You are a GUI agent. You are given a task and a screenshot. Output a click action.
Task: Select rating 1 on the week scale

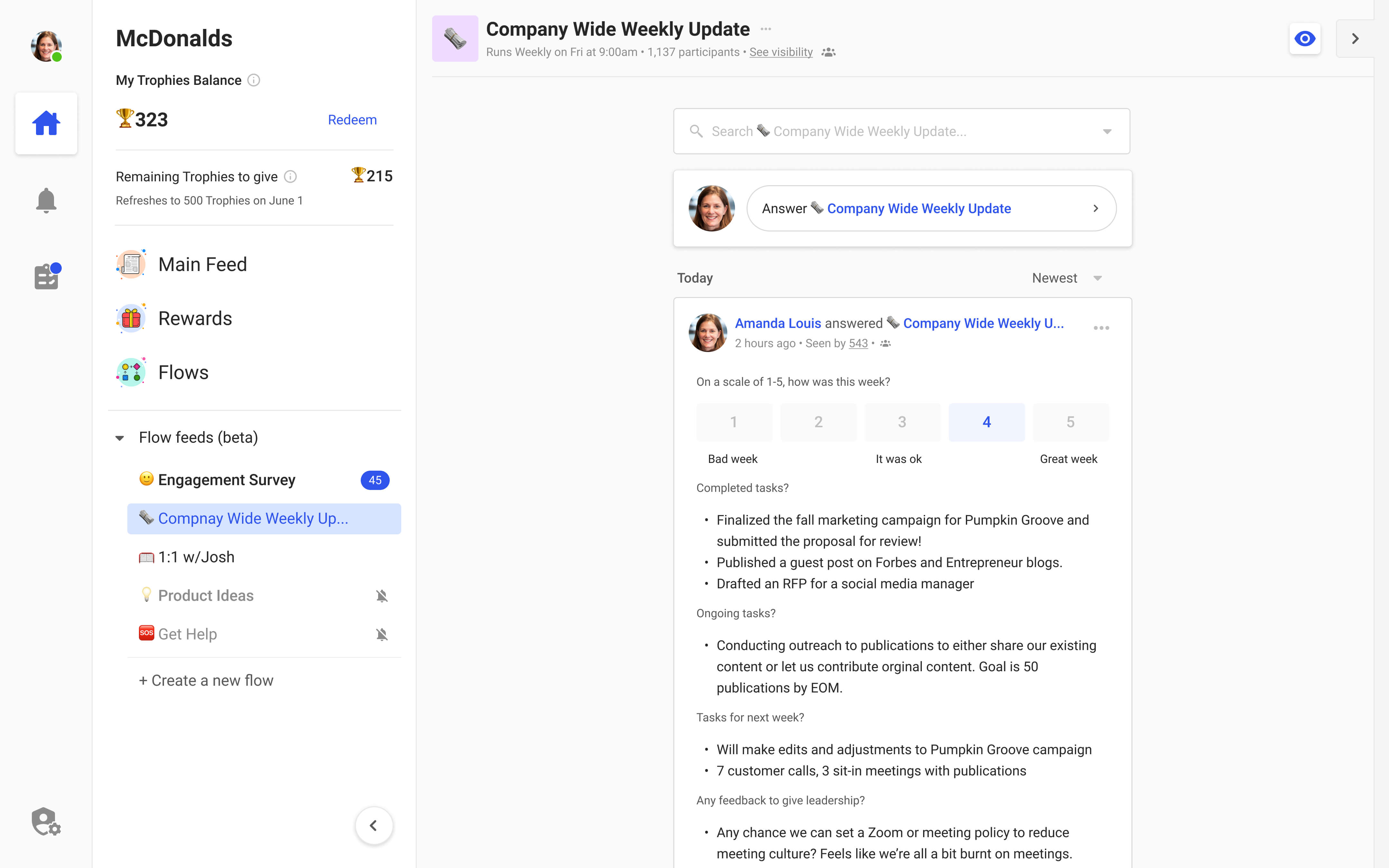(734, 422)
